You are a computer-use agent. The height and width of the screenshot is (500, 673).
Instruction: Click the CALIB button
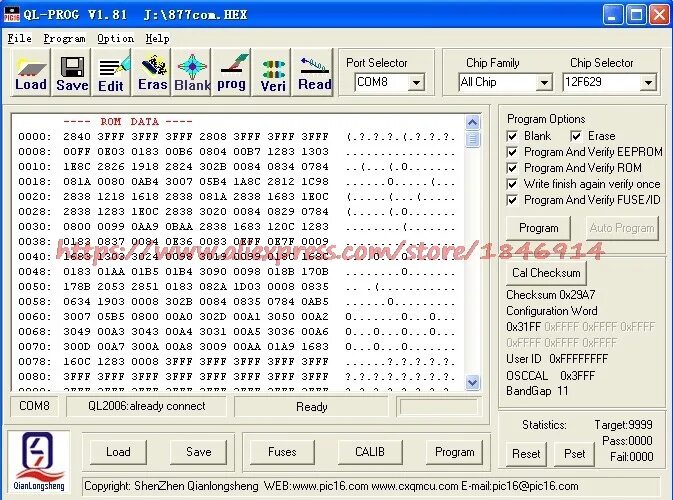pyautogui.click(x=370, y=452)
